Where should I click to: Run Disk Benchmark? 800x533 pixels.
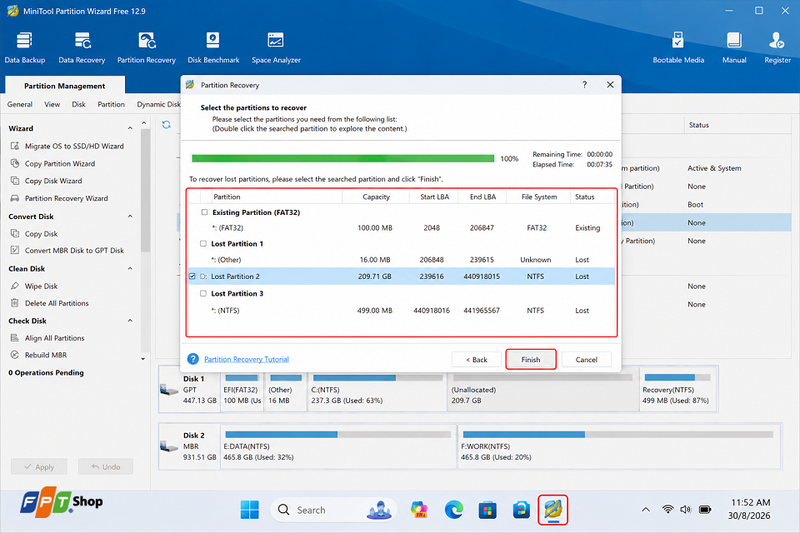pyautogui.click(x=213, y=48)
